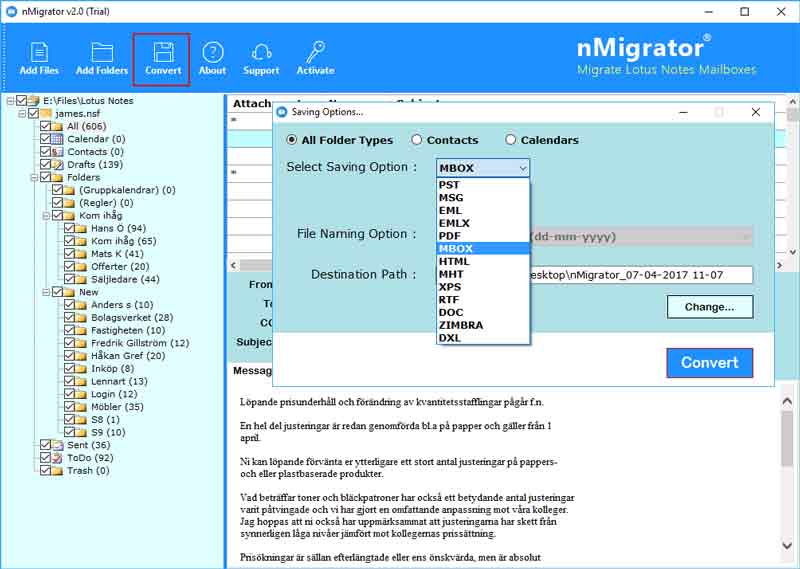Open the Support headset icon
The width and height of the screenshot is (800, 569).
click(x=261, y=53)
